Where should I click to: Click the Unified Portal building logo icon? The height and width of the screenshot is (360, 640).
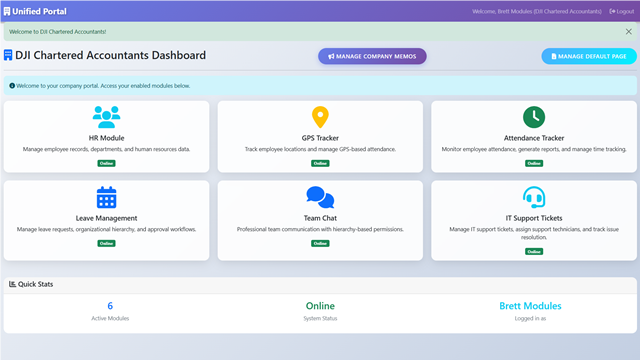[x=7, y=11]
